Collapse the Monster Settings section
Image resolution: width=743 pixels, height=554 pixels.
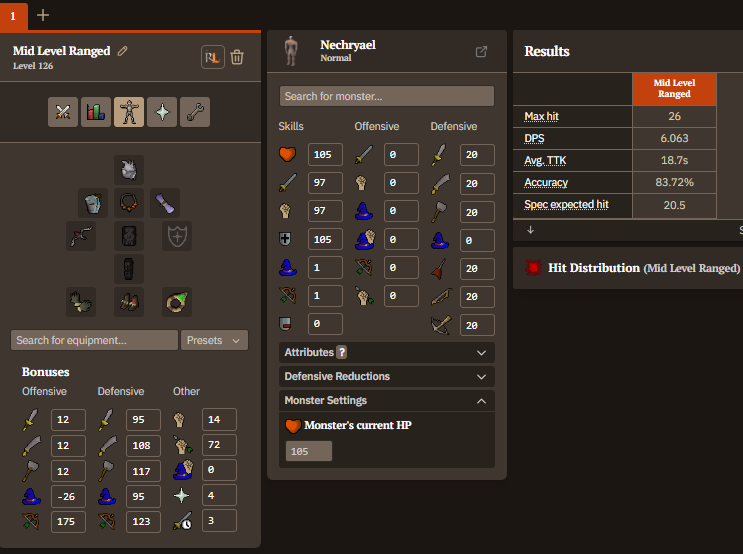386,400
